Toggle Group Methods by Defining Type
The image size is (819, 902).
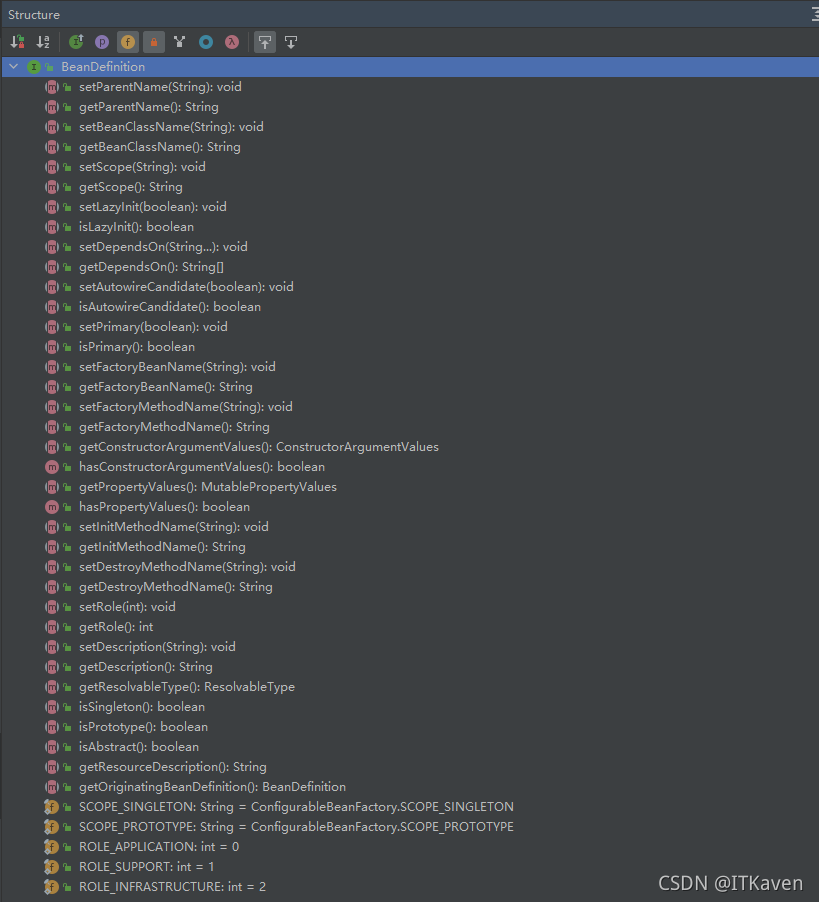point(179,42)
